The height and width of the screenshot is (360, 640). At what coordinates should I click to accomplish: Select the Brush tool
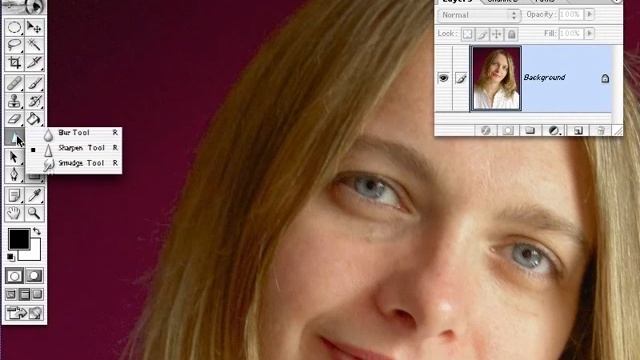[x=34, y=83]
